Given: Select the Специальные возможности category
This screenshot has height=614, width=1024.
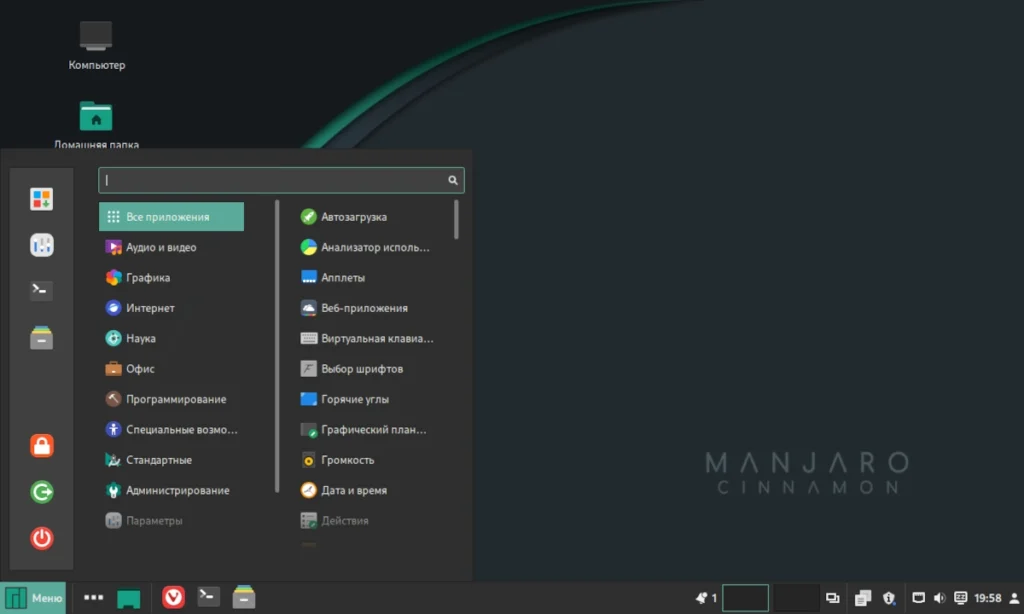Looking at the screenshot, I should (x=171, y=430).
